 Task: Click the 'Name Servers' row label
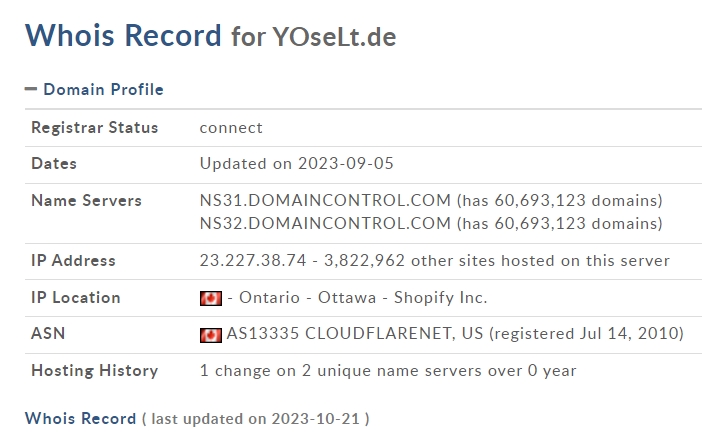(86, 201)
